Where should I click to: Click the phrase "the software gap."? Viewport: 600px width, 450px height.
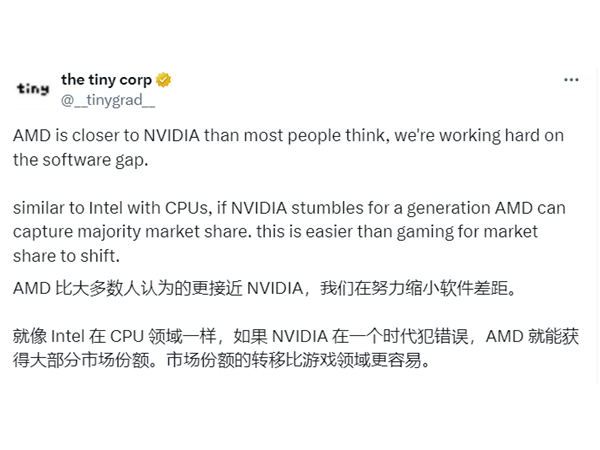(81, 160)
